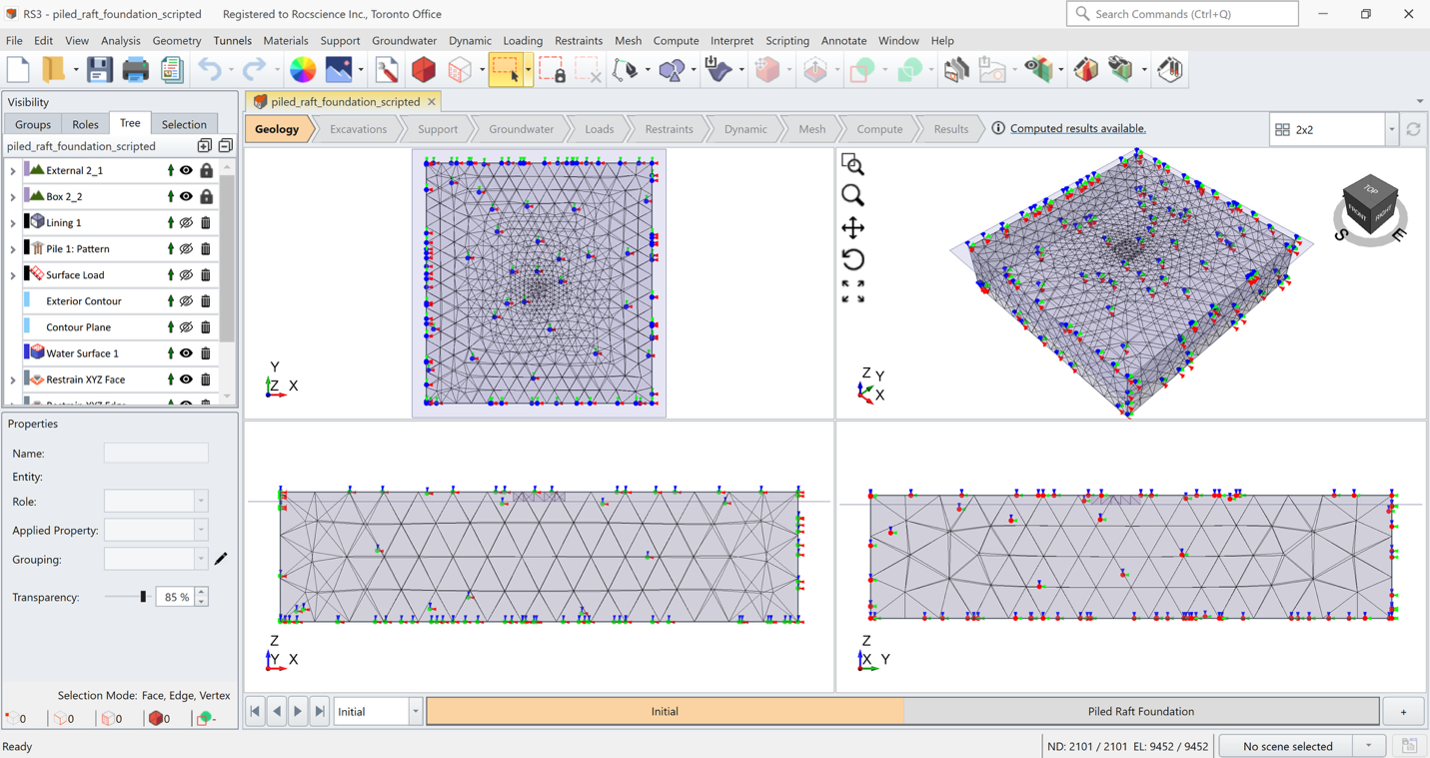The height and width of the screenshot is (758, 1430).
Task: Hide Box 2_2 using eye icon
Action: point(186,197)
